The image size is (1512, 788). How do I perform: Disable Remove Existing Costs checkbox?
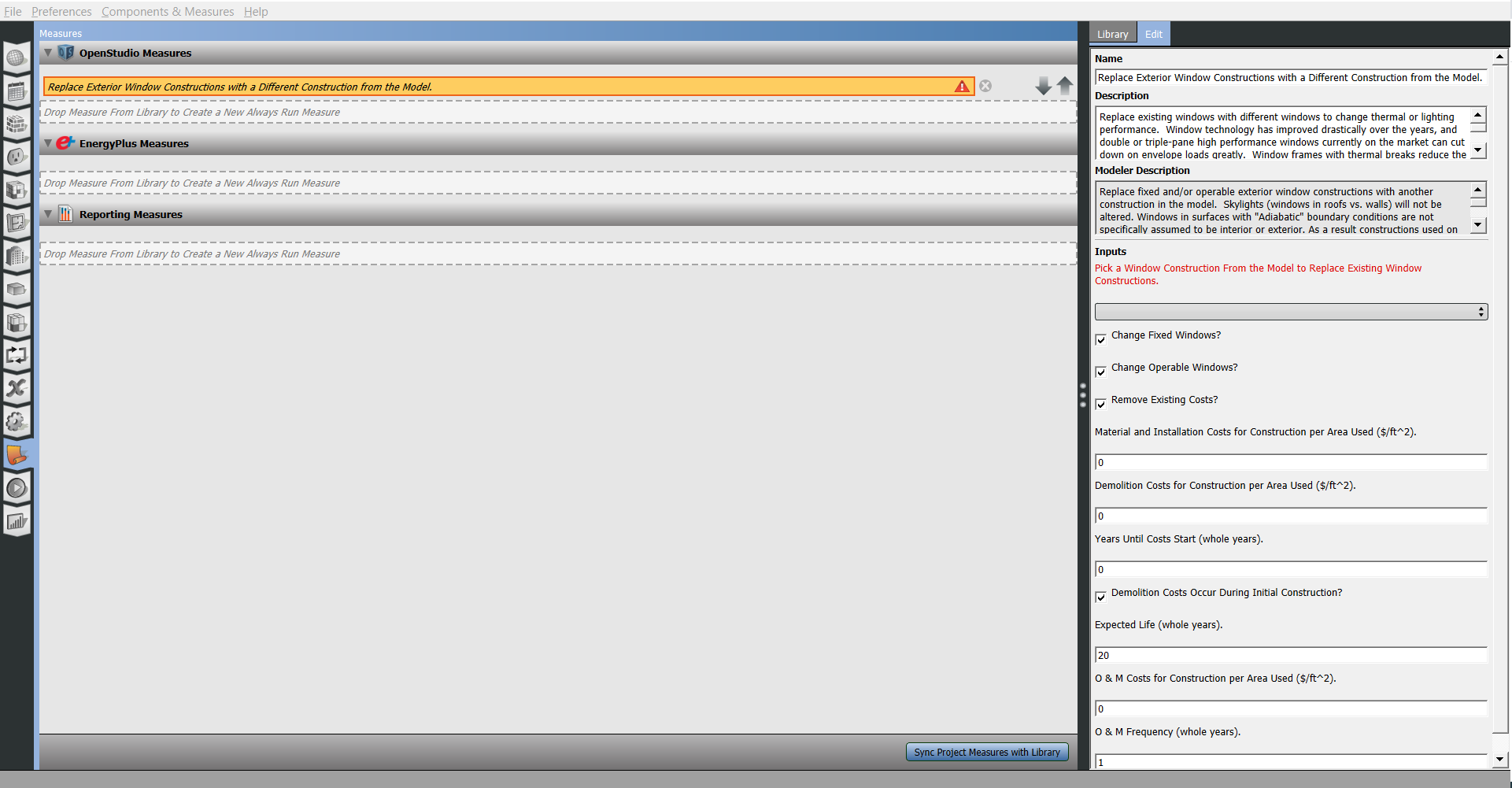[1100, 404]
